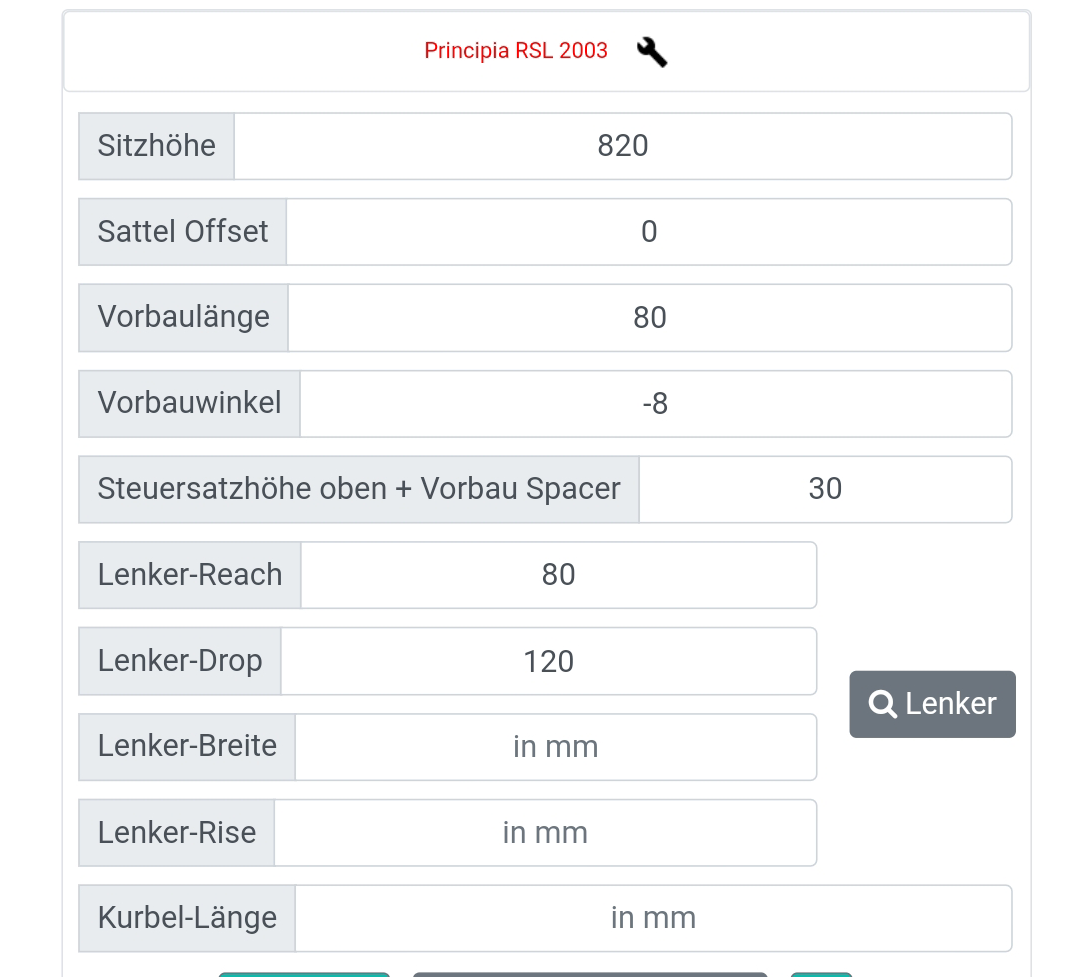
Task: Select the Lenker-Drop field showing 120
Action: pyautogui.click(x=548, y=661)
